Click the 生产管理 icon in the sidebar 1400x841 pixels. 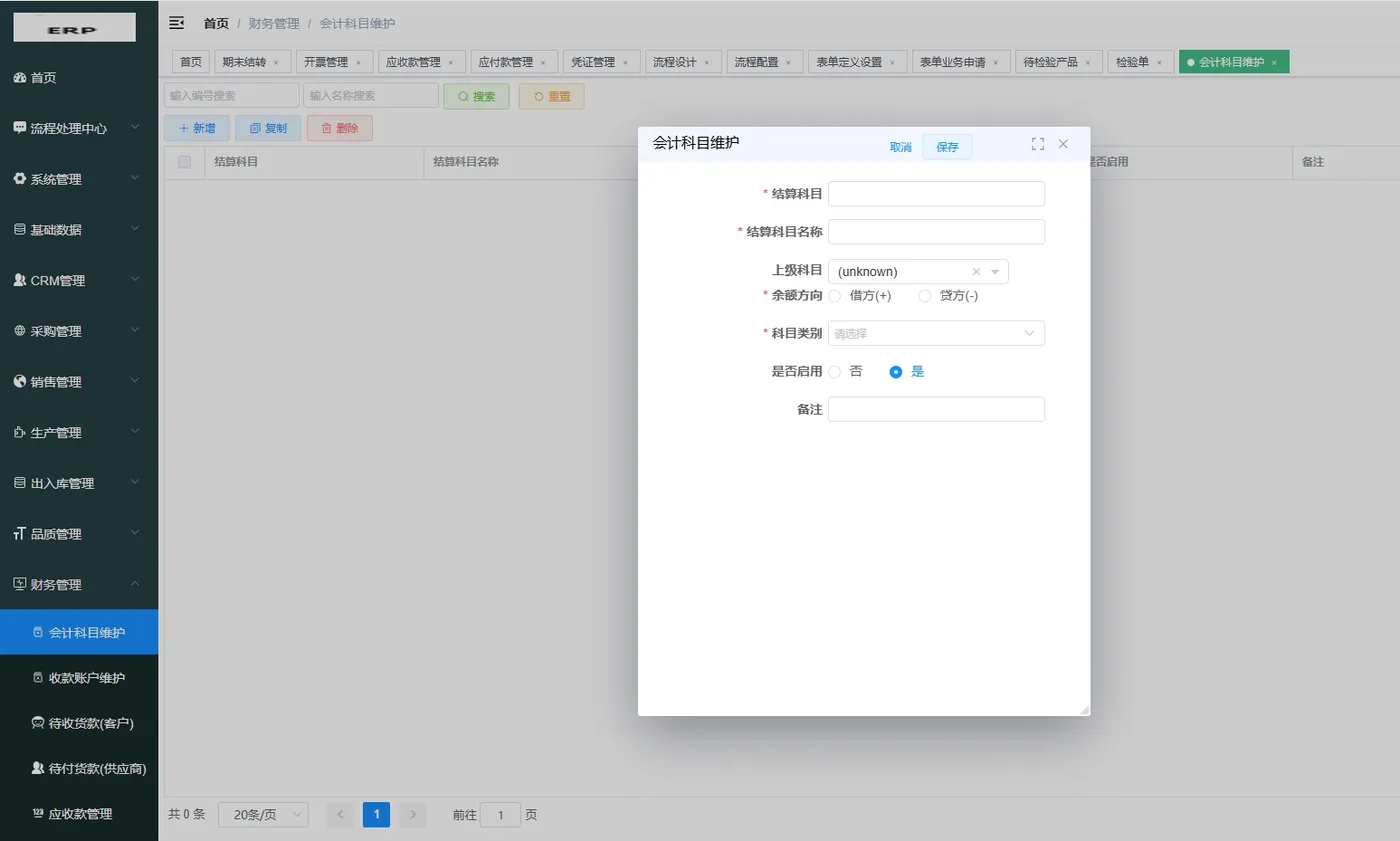pos(19,433)
